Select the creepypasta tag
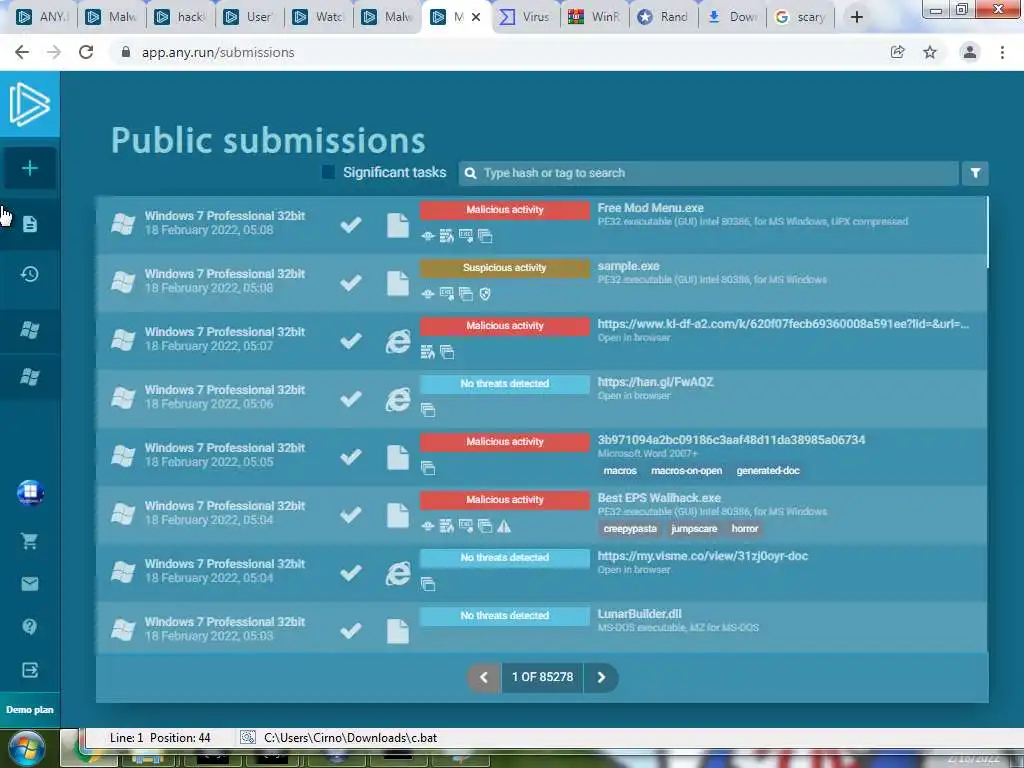Screen dimensions: 1024x768 tap(630, 529)
